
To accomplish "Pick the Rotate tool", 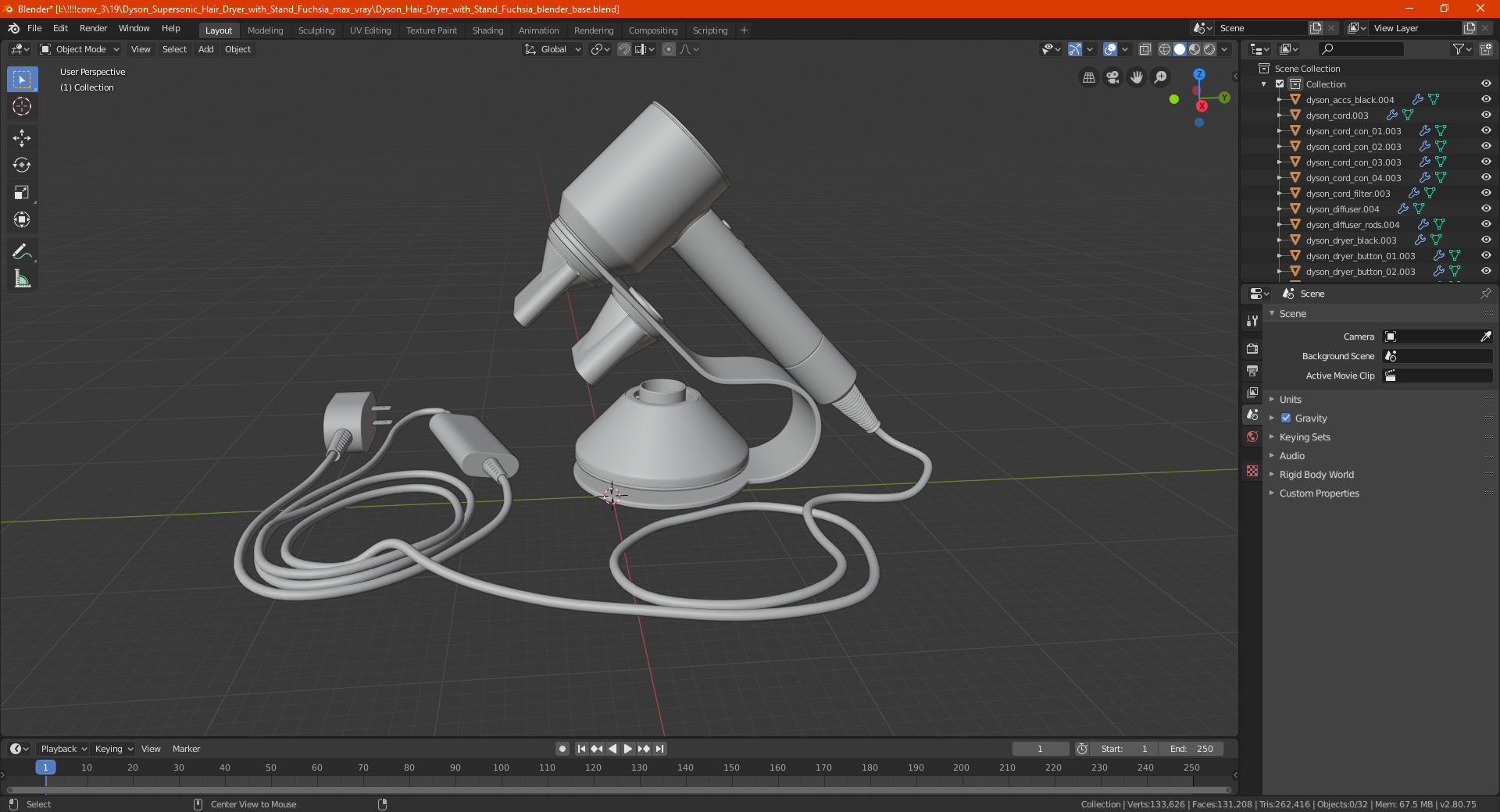I will [22, 165].
